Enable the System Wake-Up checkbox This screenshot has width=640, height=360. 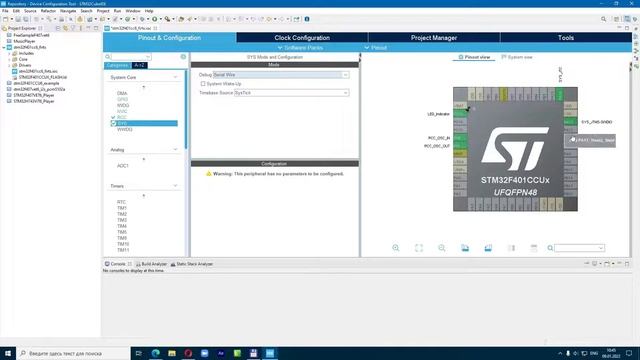[x=203, y=84]
